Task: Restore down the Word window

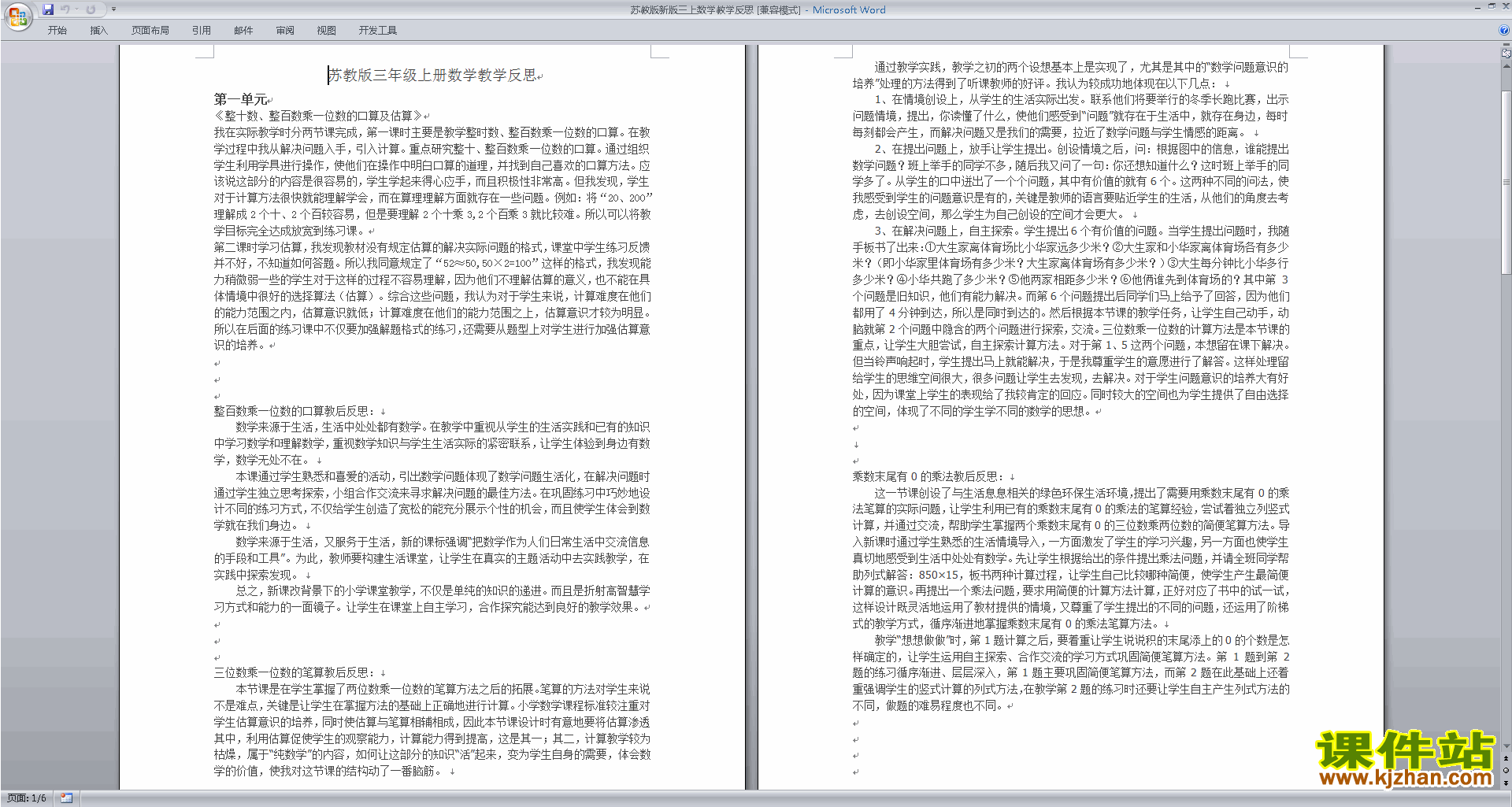Action: coord(1492,6)
